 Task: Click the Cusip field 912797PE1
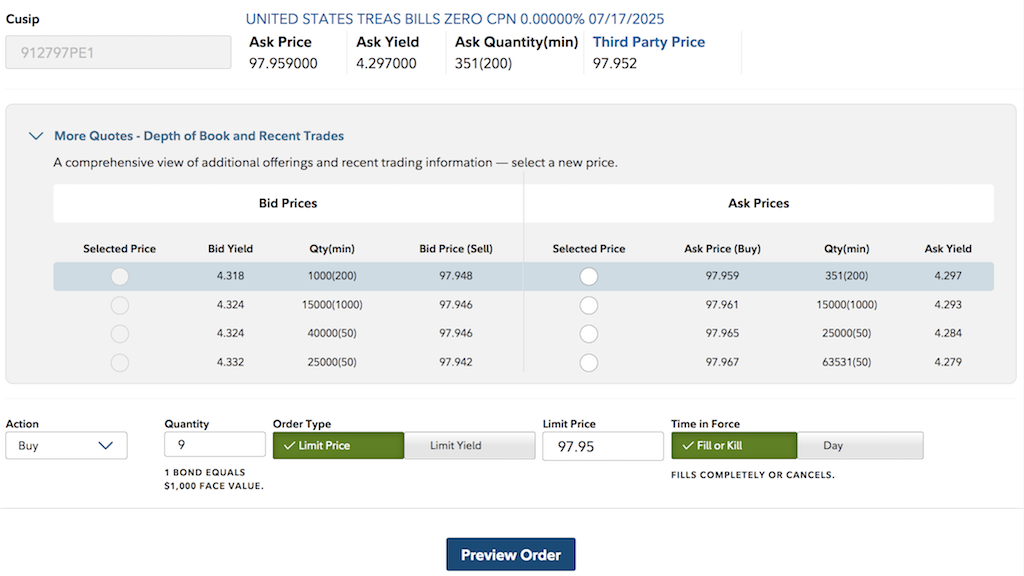pyautogui.click(x=118, y=53)
